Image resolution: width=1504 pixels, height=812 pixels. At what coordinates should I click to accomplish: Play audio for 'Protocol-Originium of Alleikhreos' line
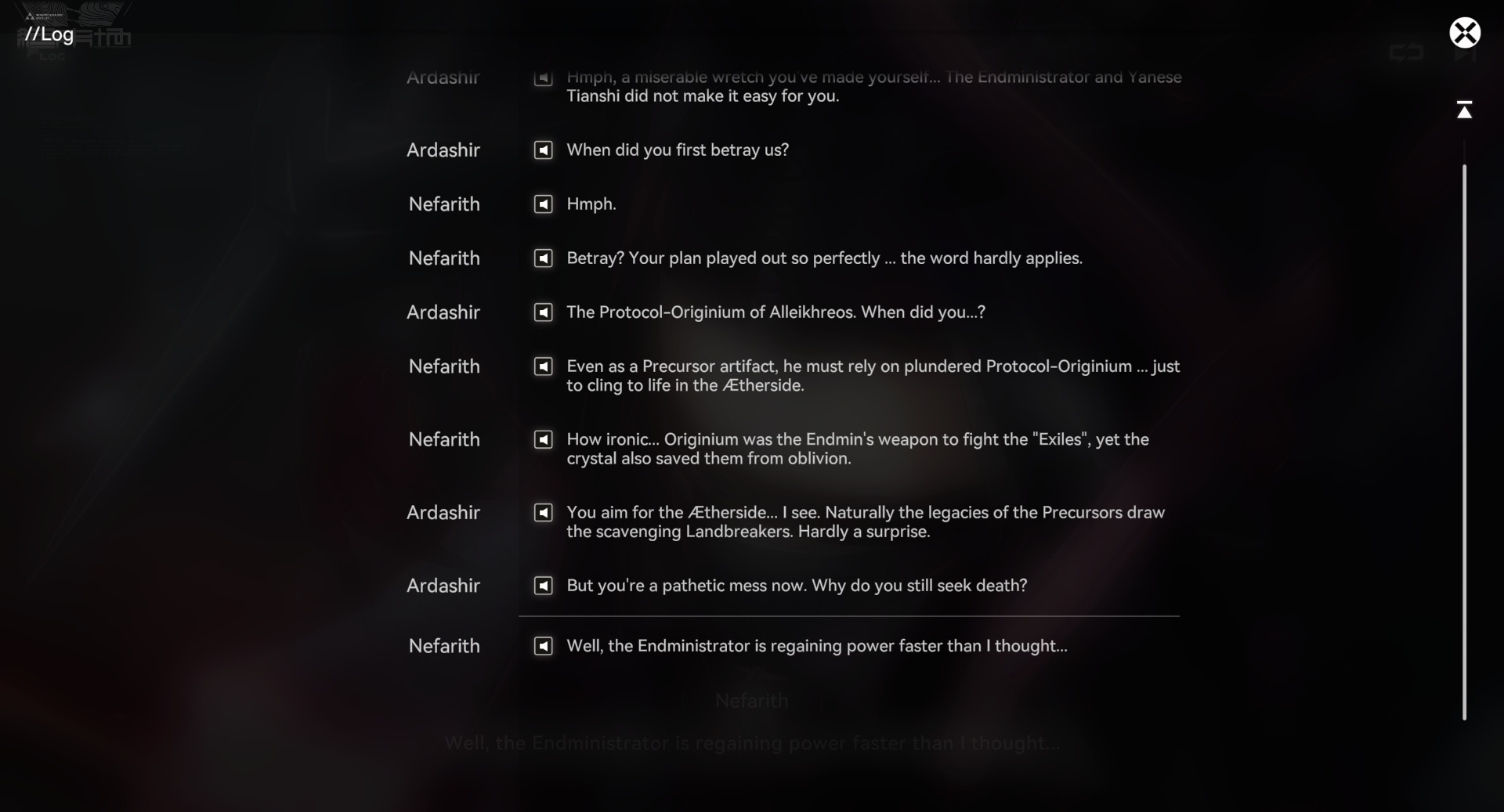pyautogui.click(x=543, y=312)
